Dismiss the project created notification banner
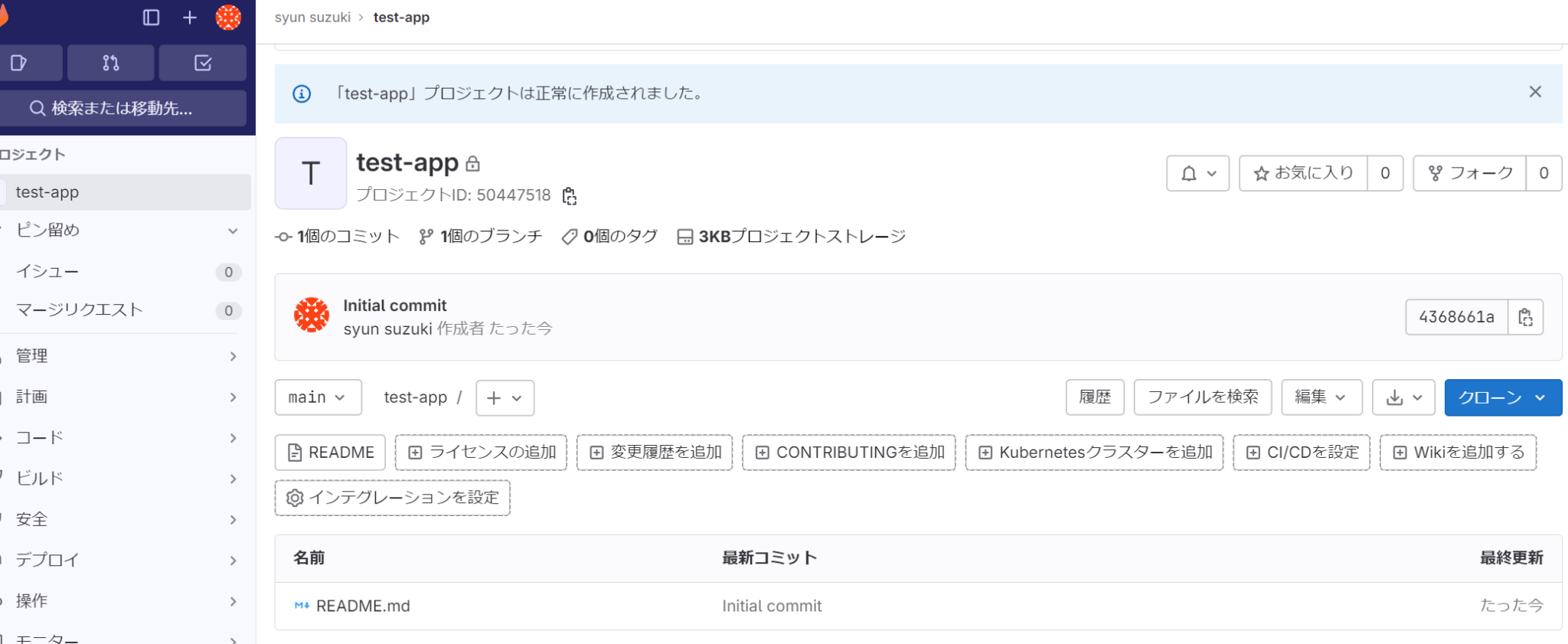The width and height of the screenshot is (1568, 644). pyautogui.click(x=1535, y=92)
